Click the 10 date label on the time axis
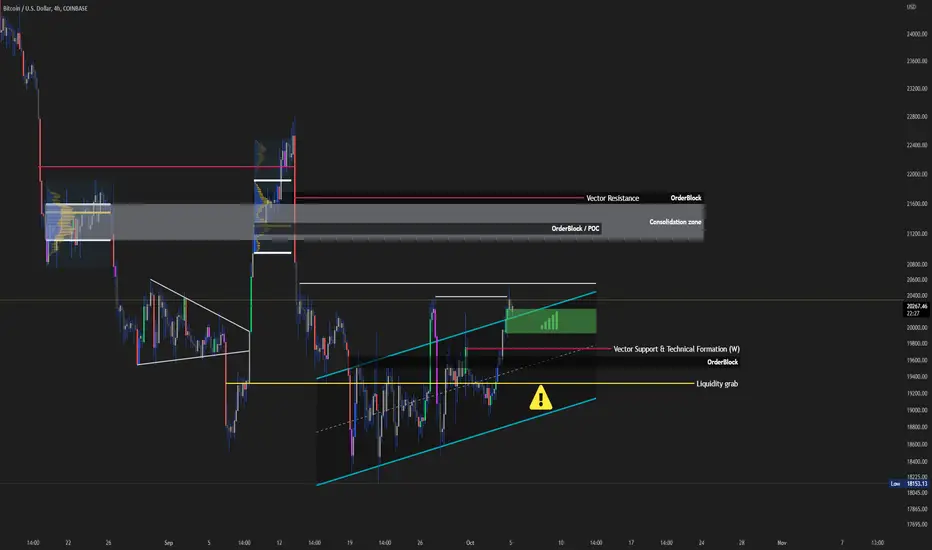Image resolution: width=932 pixels, height=550 pixels. [561, 542]
